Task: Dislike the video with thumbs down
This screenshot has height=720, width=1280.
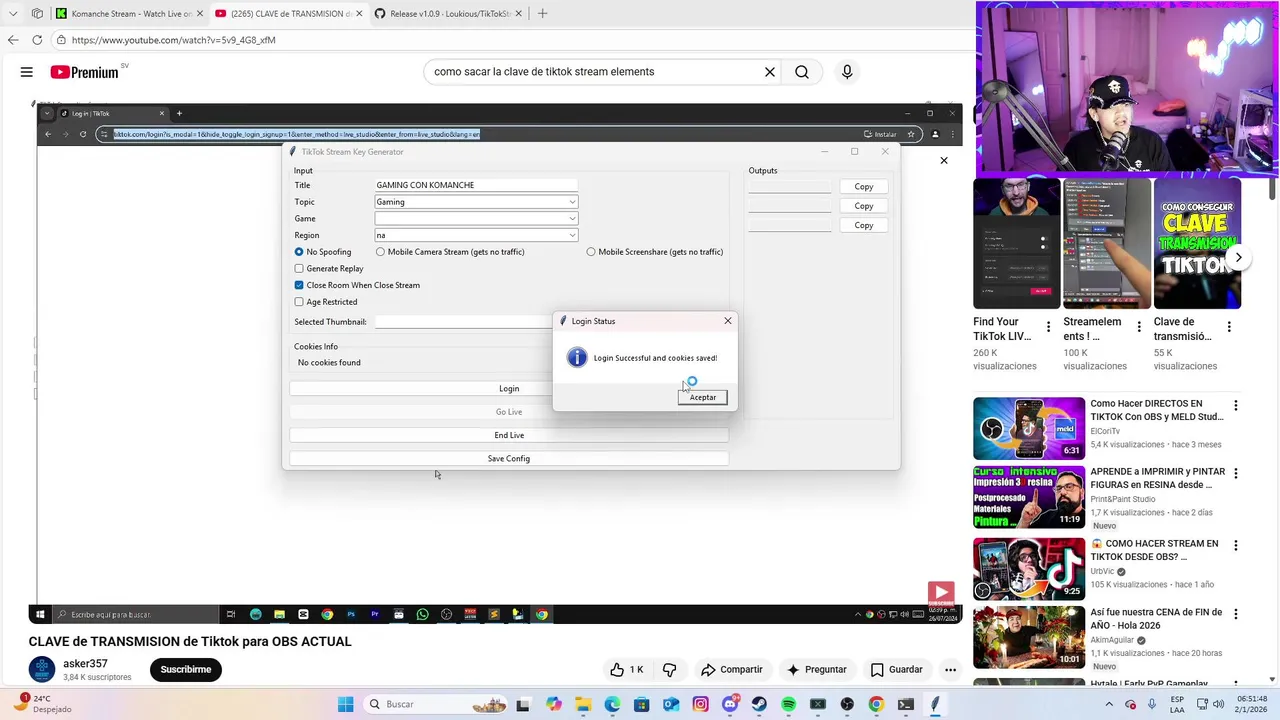Action: click(670, 670)
